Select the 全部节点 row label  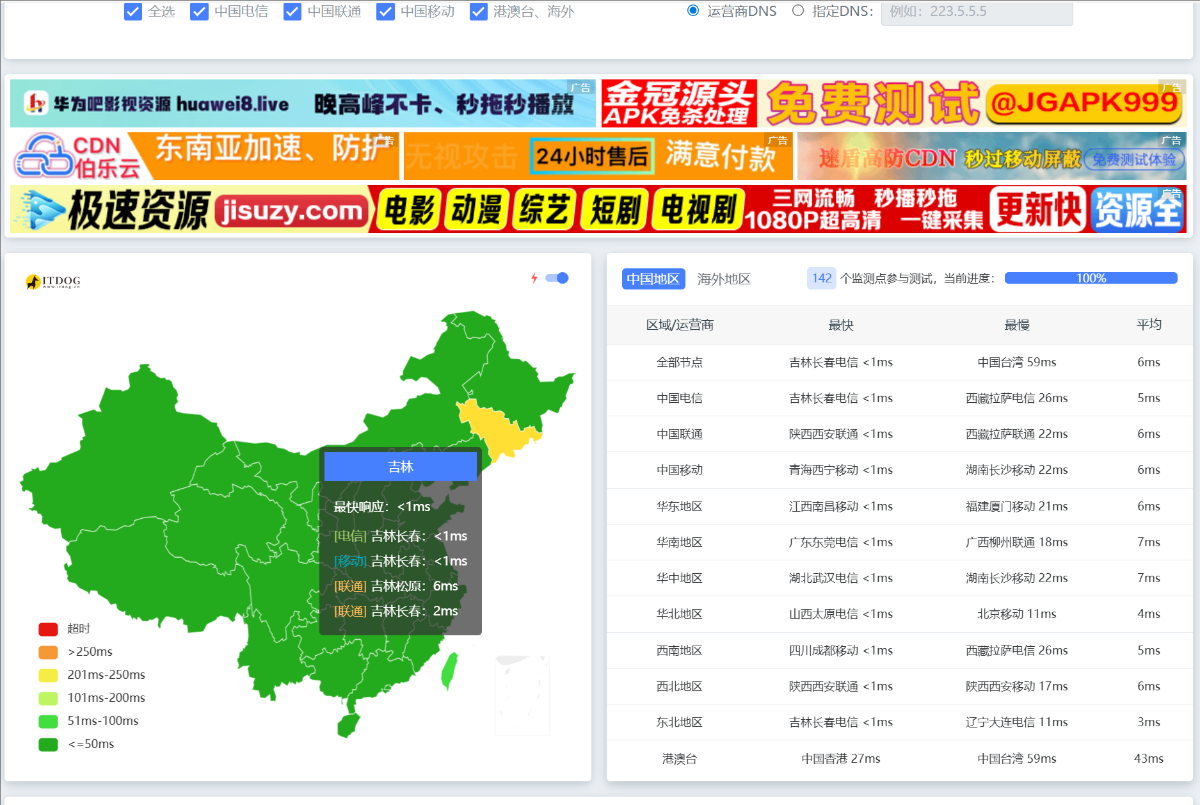(x=680, y=362)
